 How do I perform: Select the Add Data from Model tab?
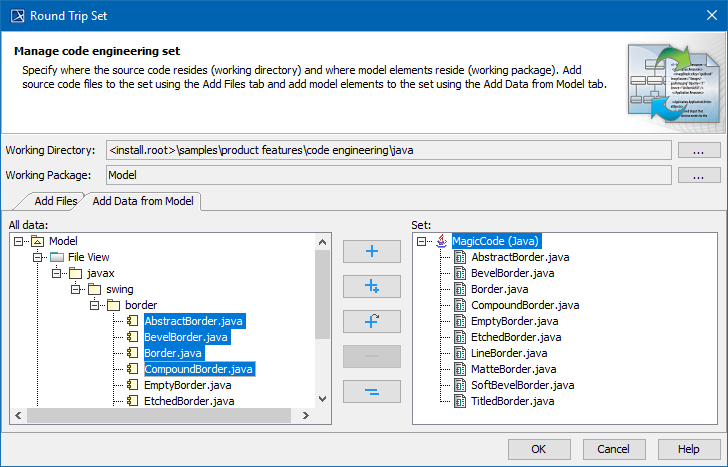tap(143, 202)
